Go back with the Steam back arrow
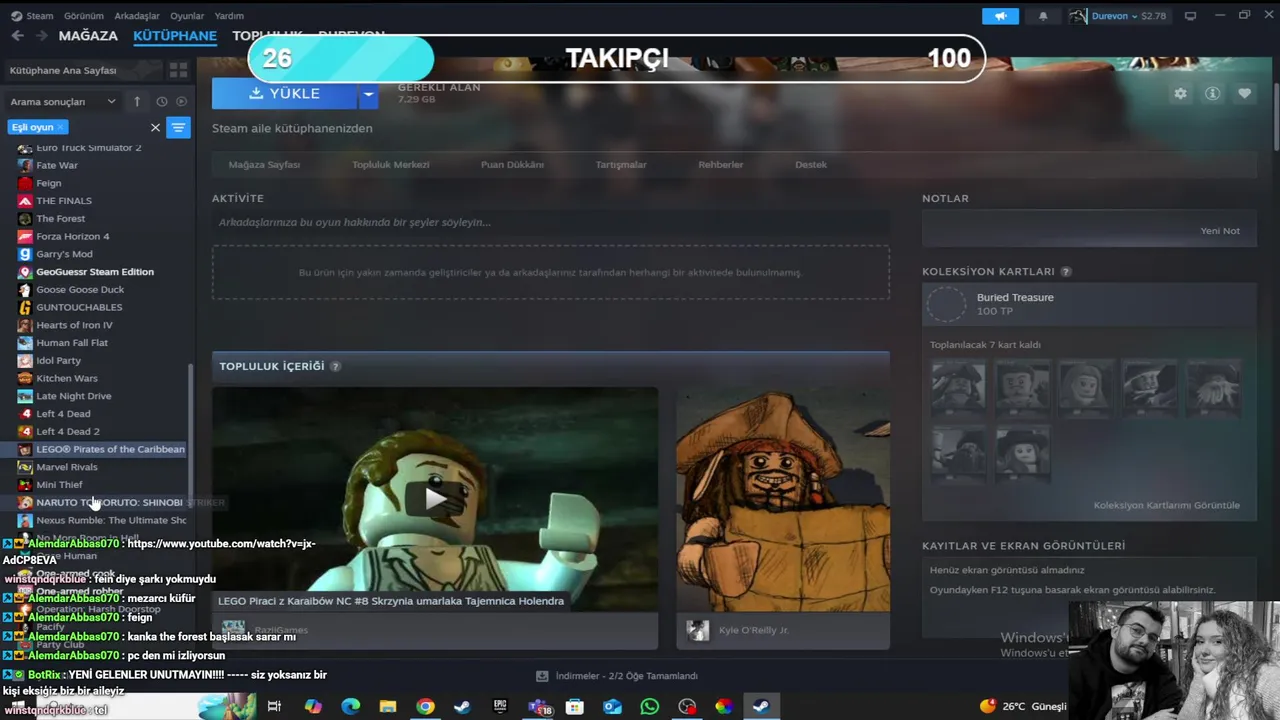The image size is (1280, 720). pyautogui.click(x=18, y=35)
